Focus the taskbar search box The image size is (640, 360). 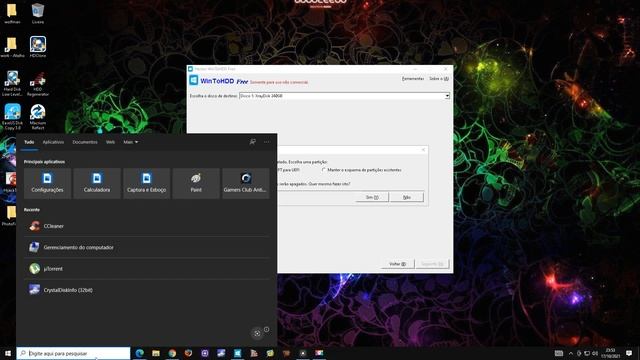coord(73,353)
